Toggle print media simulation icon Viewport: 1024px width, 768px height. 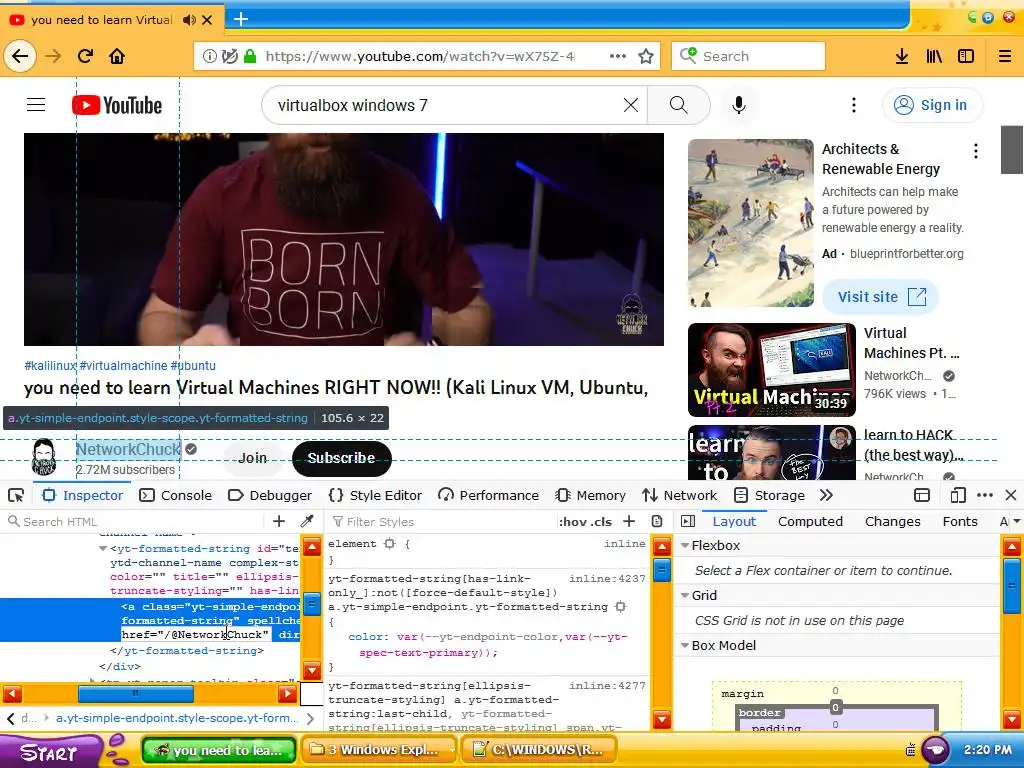coord(657,521)
